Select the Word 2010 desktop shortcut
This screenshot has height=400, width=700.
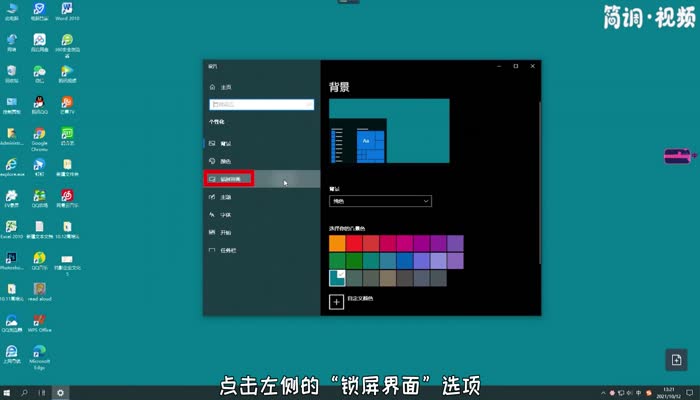click(x=68, y=12)
